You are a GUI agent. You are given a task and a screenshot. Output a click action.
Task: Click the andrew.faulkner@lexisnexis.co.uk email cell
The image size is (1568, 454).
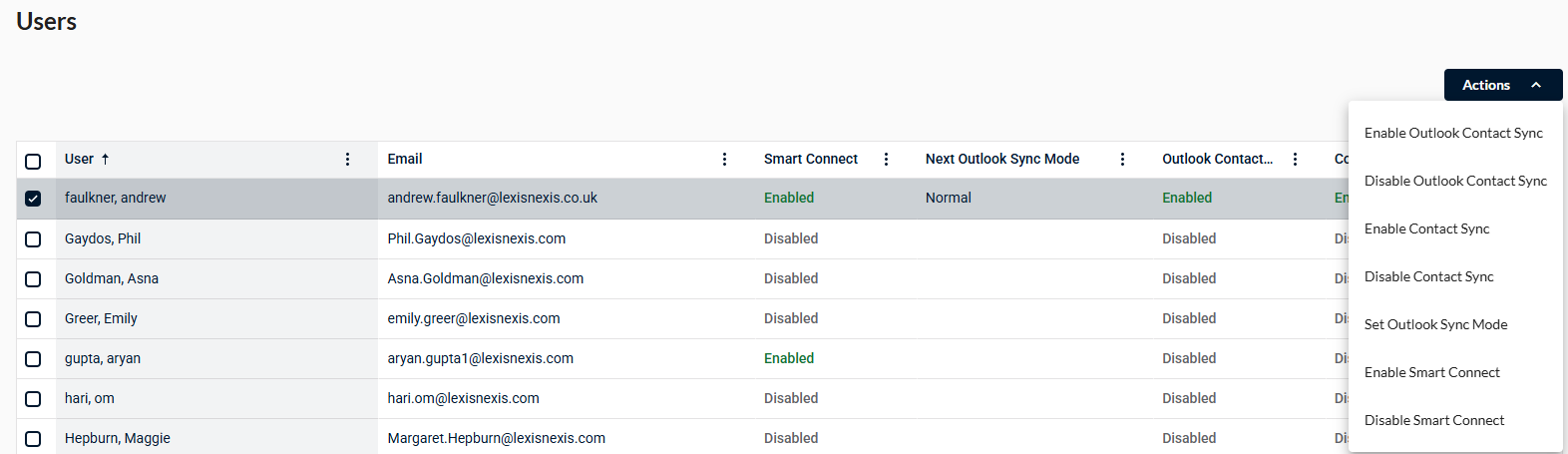[x=493, y=198]
